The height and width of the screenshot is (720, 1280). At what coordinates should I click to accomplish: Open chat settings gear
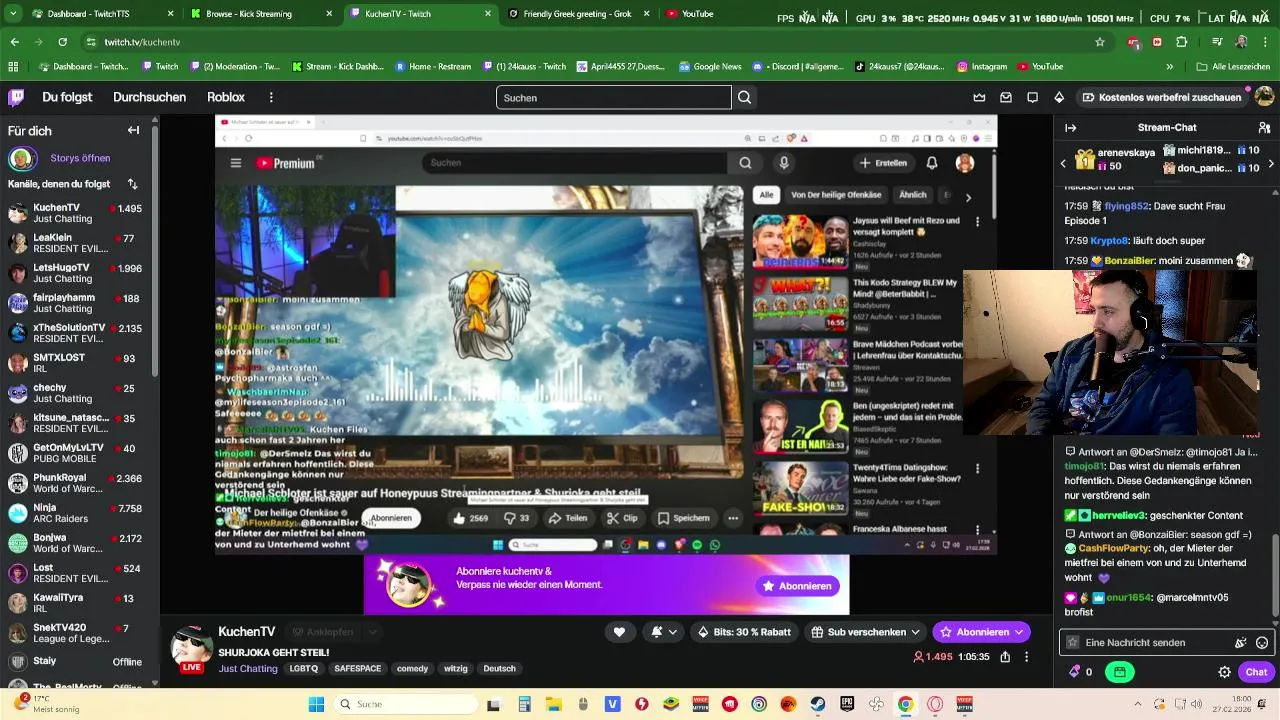point(1224,672)
